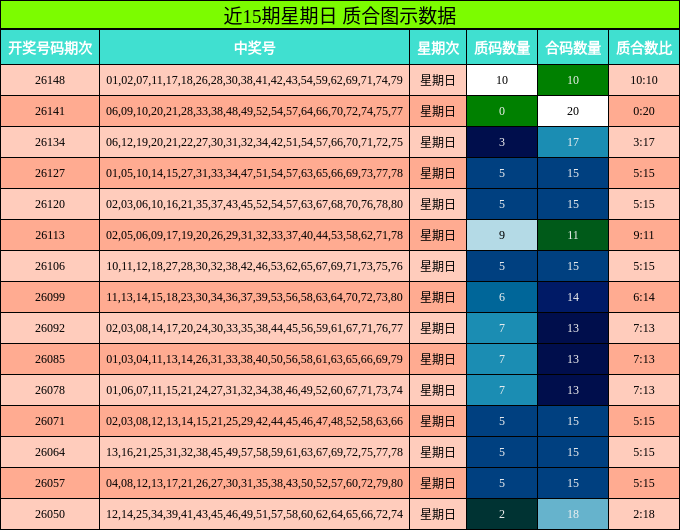Click winning numbers for draw 26148
The image size is (680, 530).
click(255, 80)
